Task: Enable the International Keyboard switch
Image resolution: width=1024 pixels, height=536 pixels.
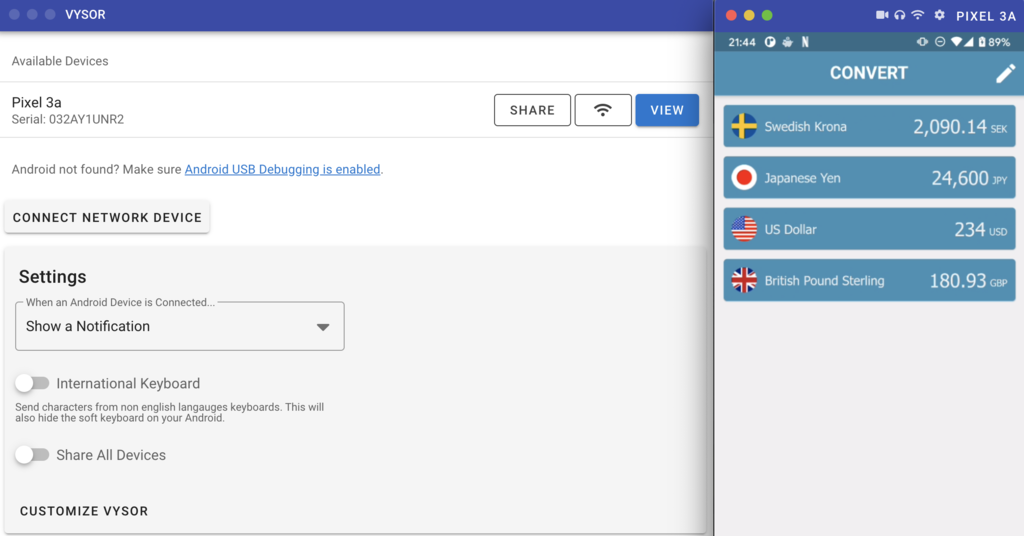Action: point(32,383)
